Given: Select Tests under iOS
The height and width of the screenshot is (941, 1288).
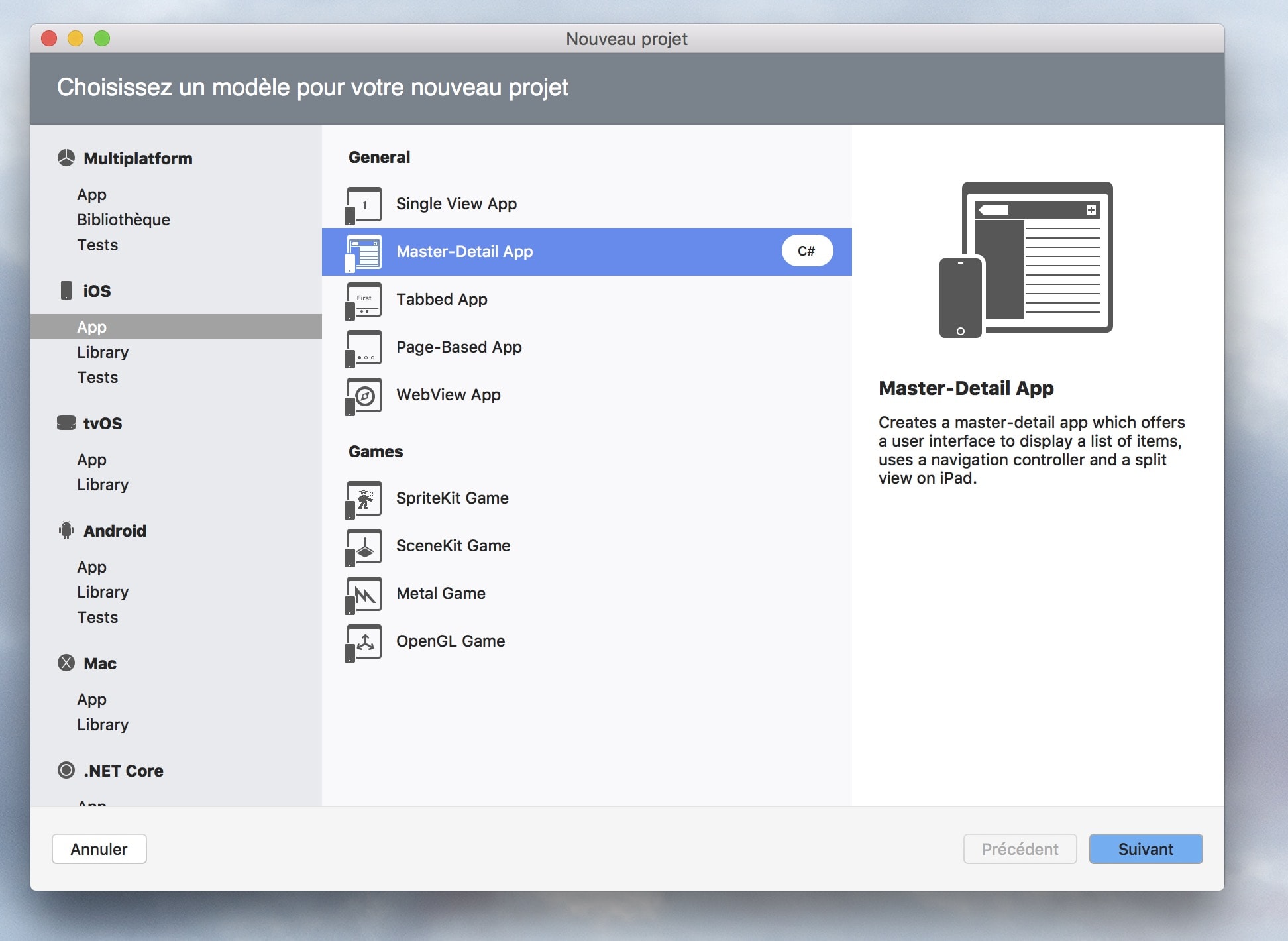Looking at the screenshot, I should (97, 377).
